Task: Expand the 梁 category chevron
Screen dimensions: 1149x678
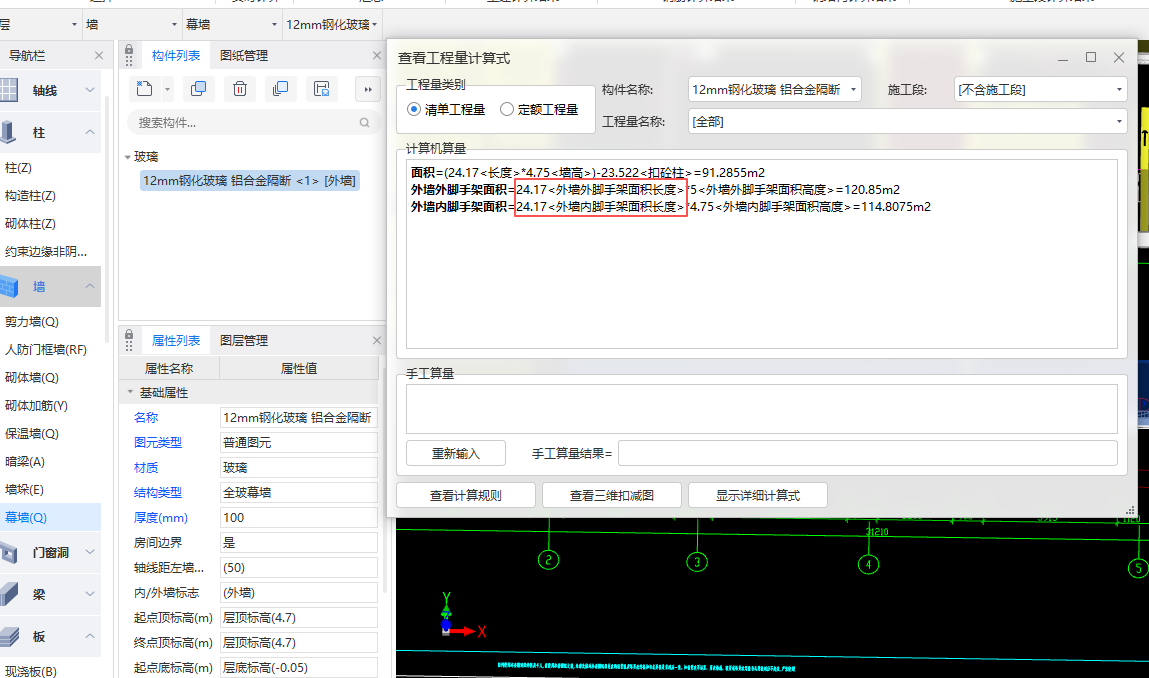Action: pos(89,594)
